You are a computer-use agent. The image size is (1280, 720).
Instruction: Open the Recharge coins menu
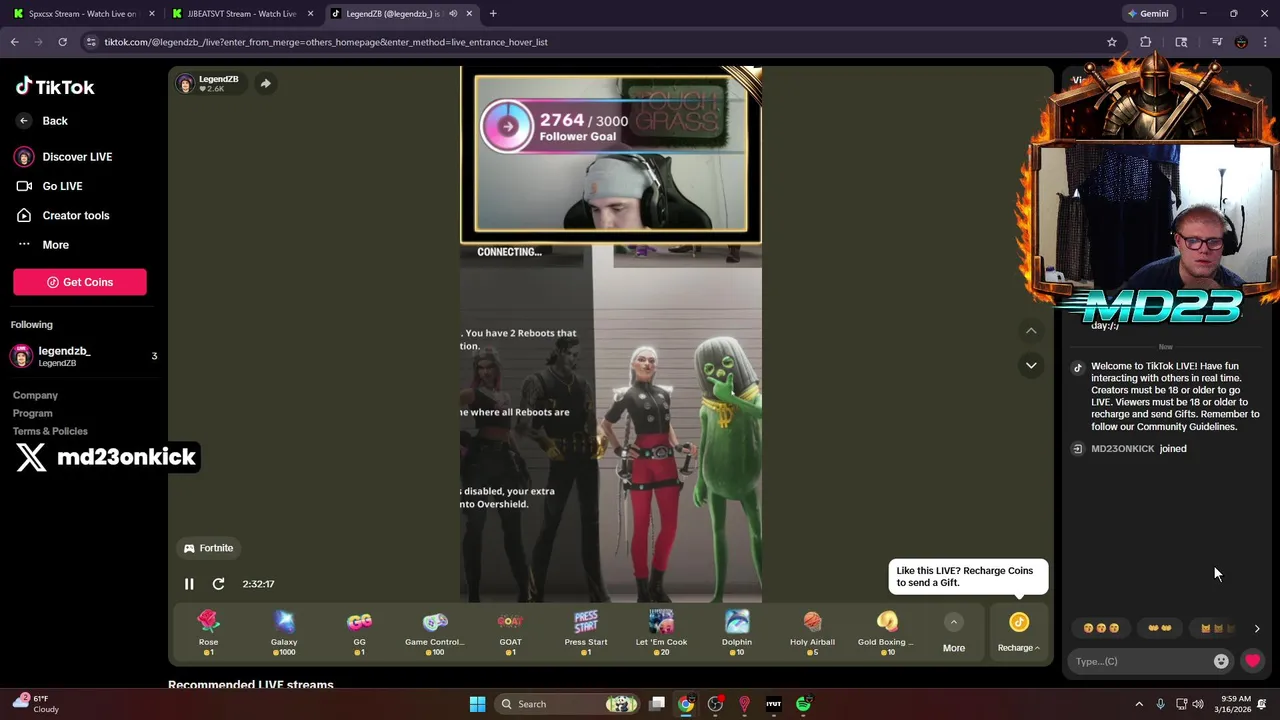tap(1019, 633)
